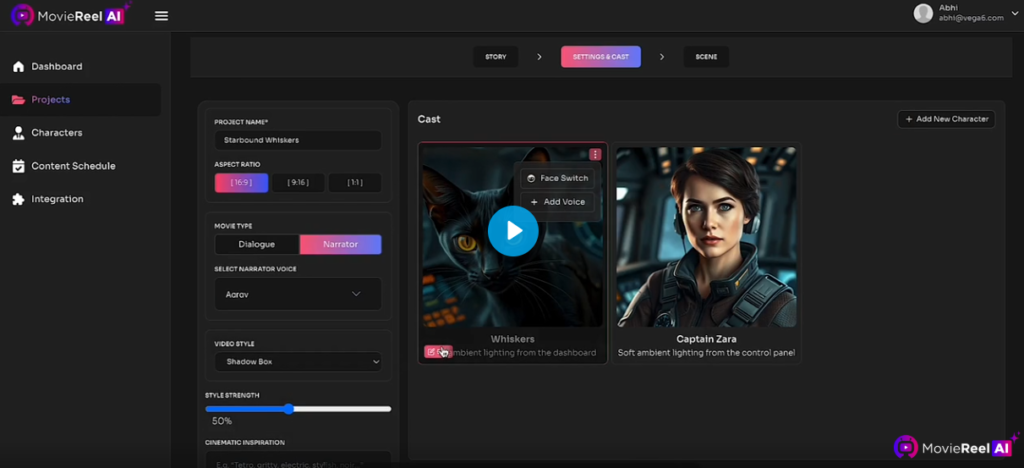
Task: Click the Dashboard home icon in sidebar
Action: pos(18,67)
